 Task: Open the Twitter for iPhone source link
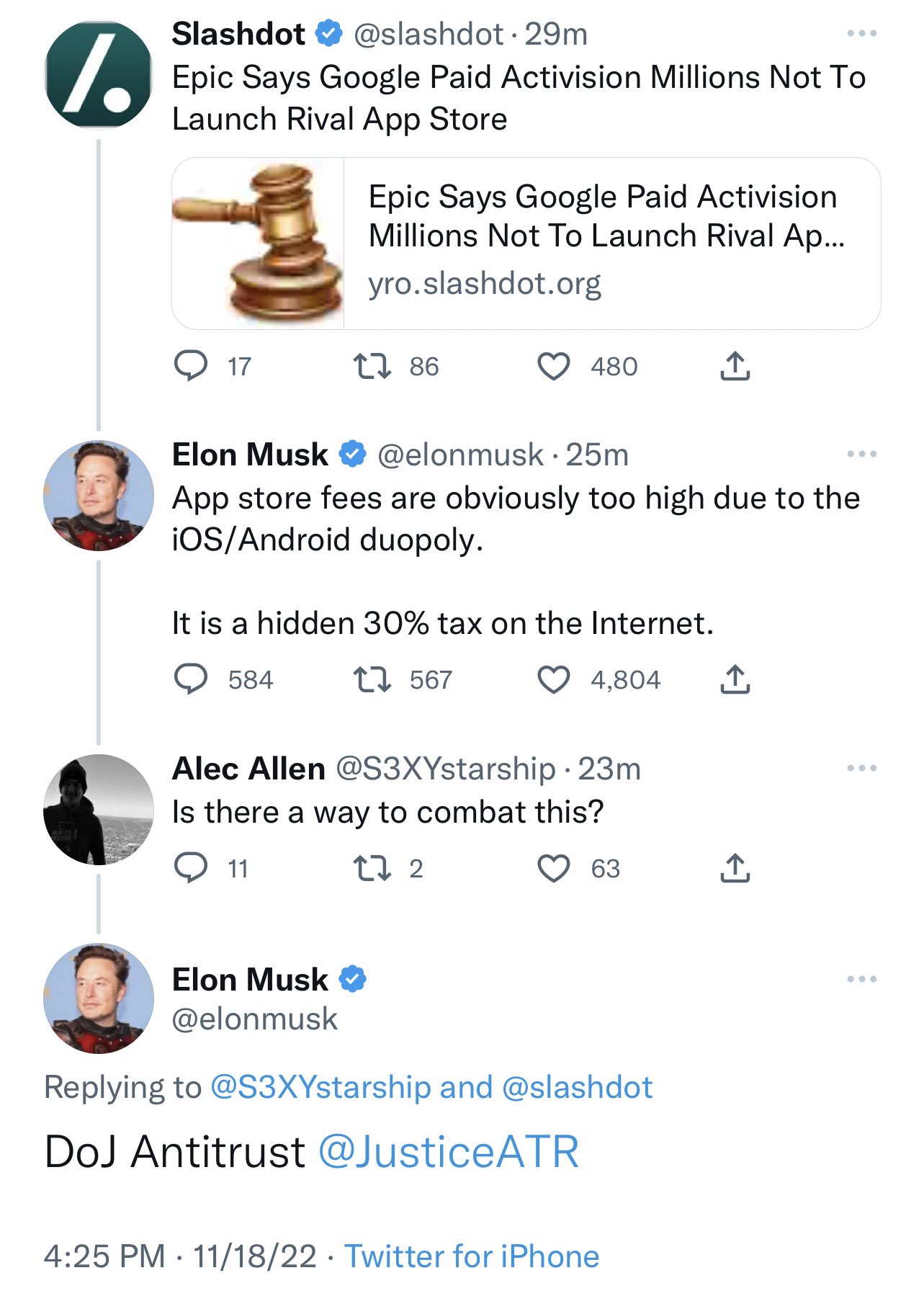(472, 1256)
